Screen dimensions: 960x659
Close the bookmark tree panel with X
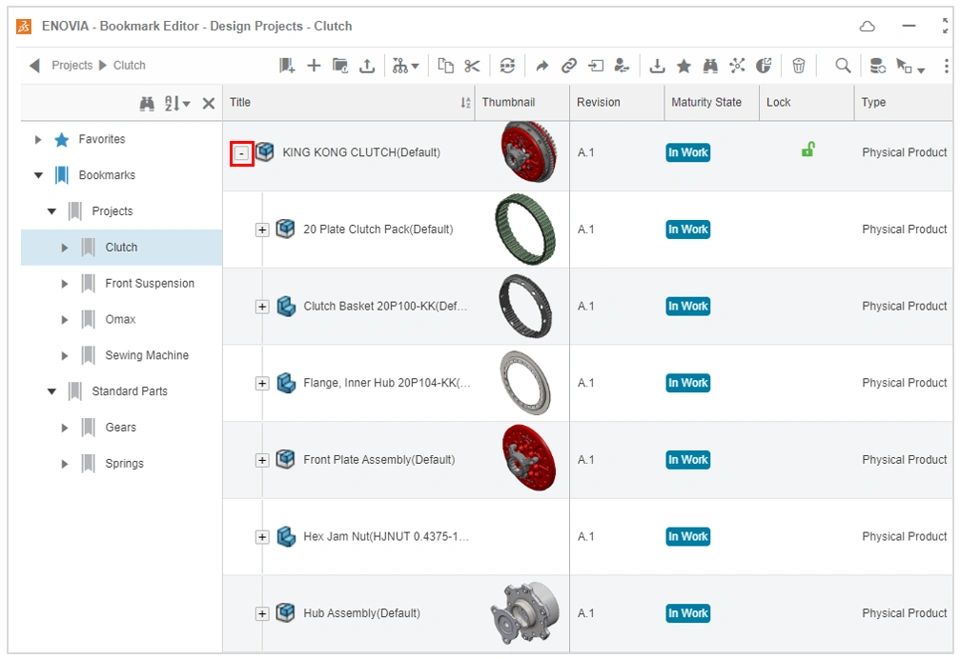208,104
